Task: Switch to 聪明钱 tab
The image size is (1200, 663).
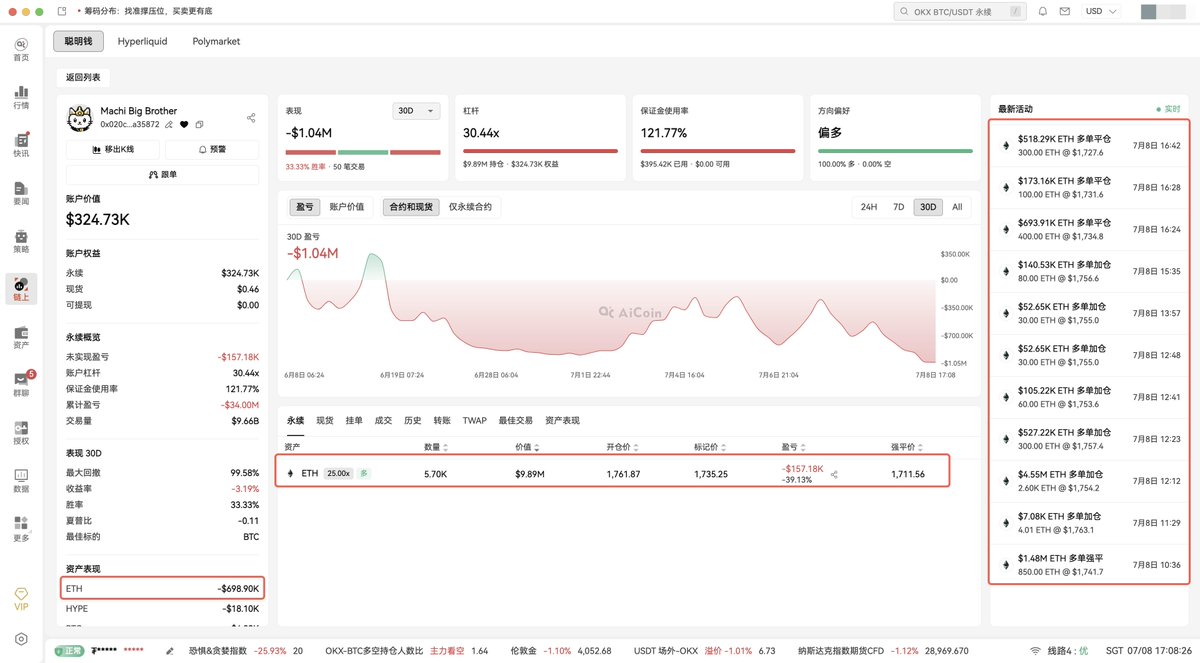Action: [x=78, y=41]
